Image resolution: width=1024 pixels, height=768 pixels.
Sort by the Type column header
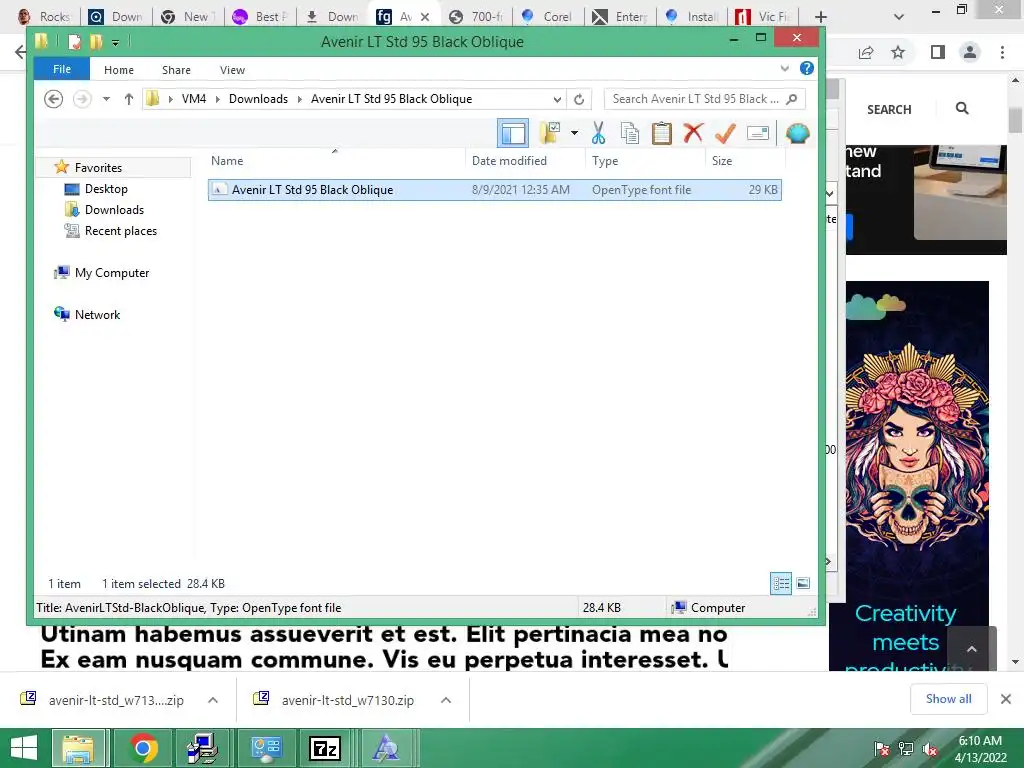pyautogui.click(x=605, y=161)
